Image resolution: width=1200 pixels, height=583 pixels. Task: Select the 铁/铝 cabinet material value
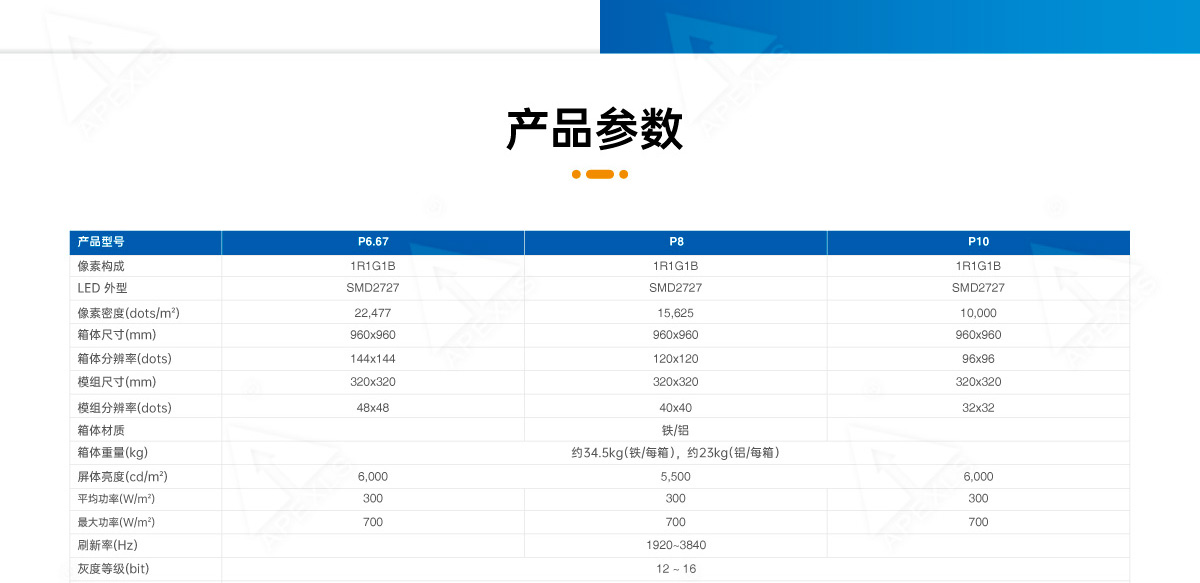coord(676,430)
